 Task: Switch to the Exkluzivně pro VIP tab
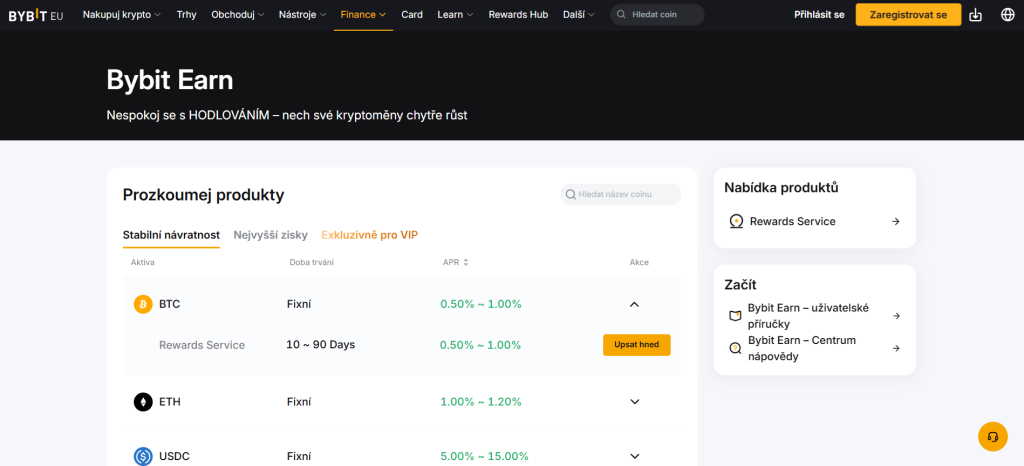[x=369, y=235]
